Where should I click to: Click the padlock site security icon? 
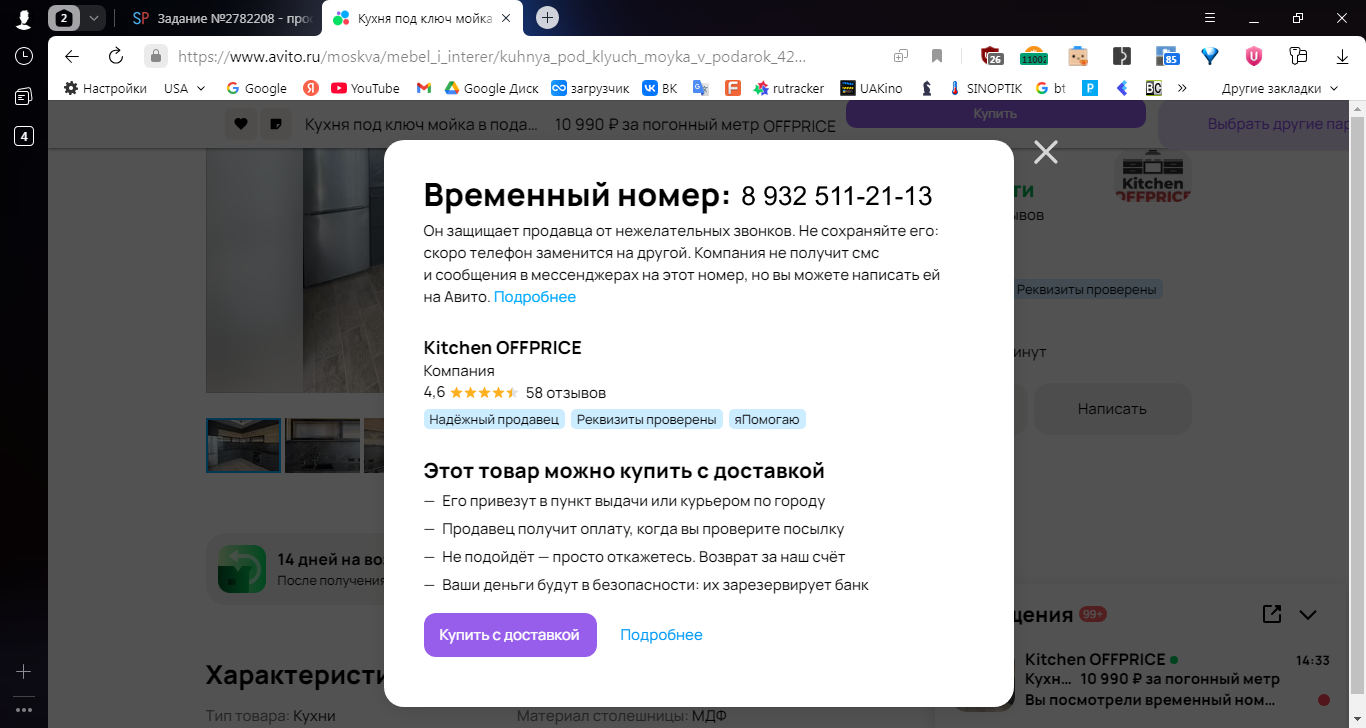155,56
